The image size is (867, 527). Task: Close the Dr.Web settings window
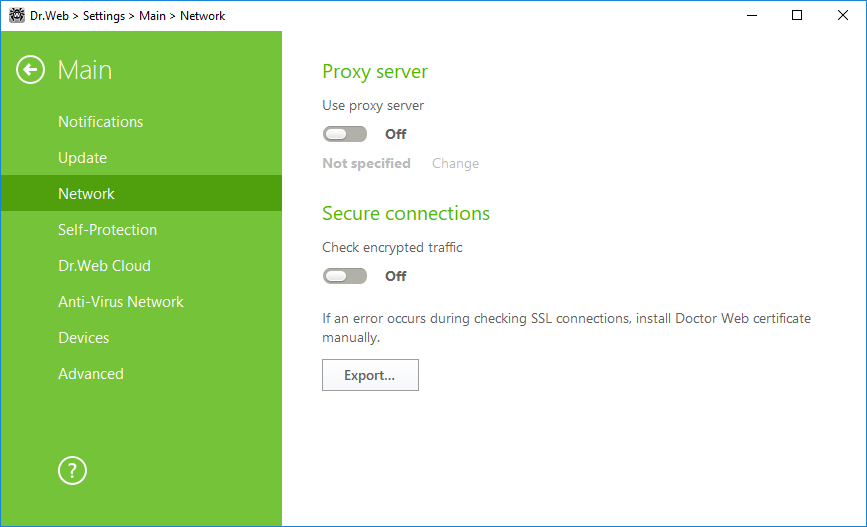843,15
